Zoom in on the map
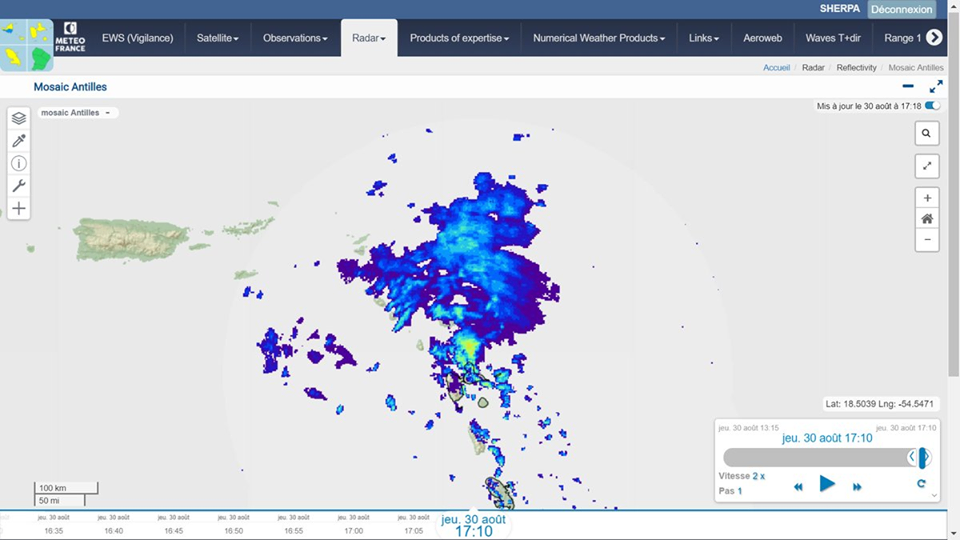 point(927,198)
